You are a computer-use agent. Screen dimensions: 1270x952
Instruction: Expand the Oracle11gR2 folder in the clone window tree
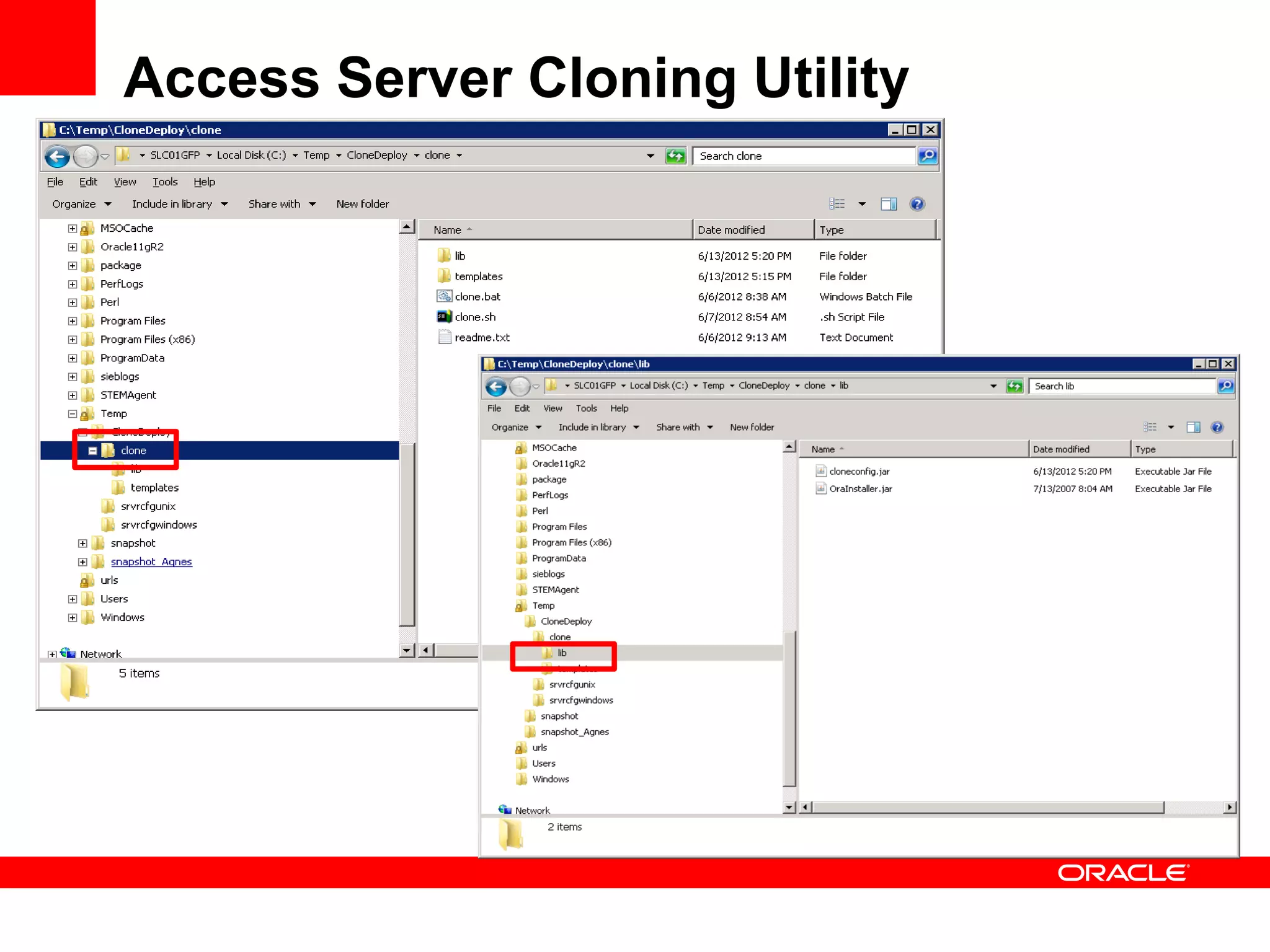[x=73, y=247]
